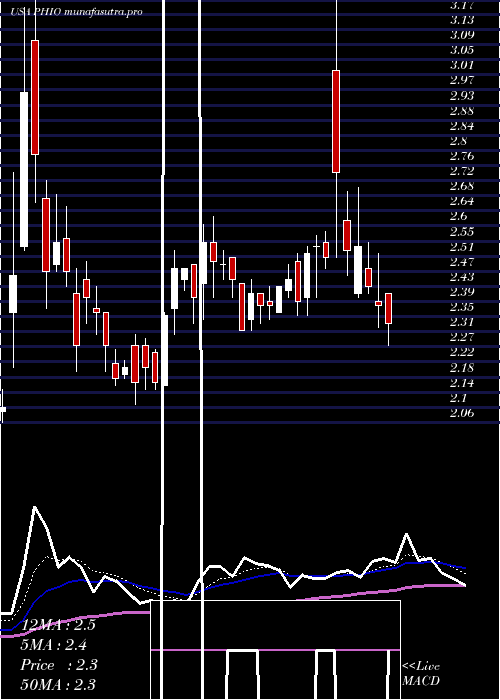The width and height of the screenshot is (500, 700).
Task: Click the 2.6 axis value
Action: (459, 217)
